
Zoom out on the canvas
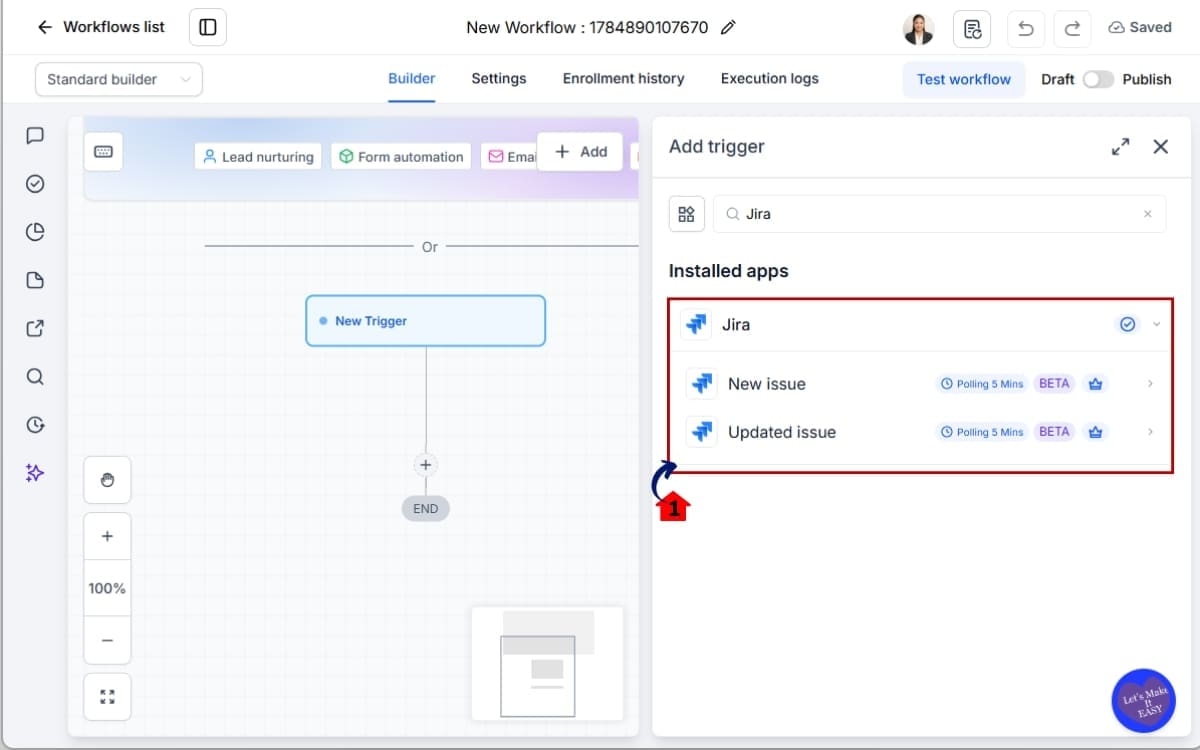tap(107, 640)
